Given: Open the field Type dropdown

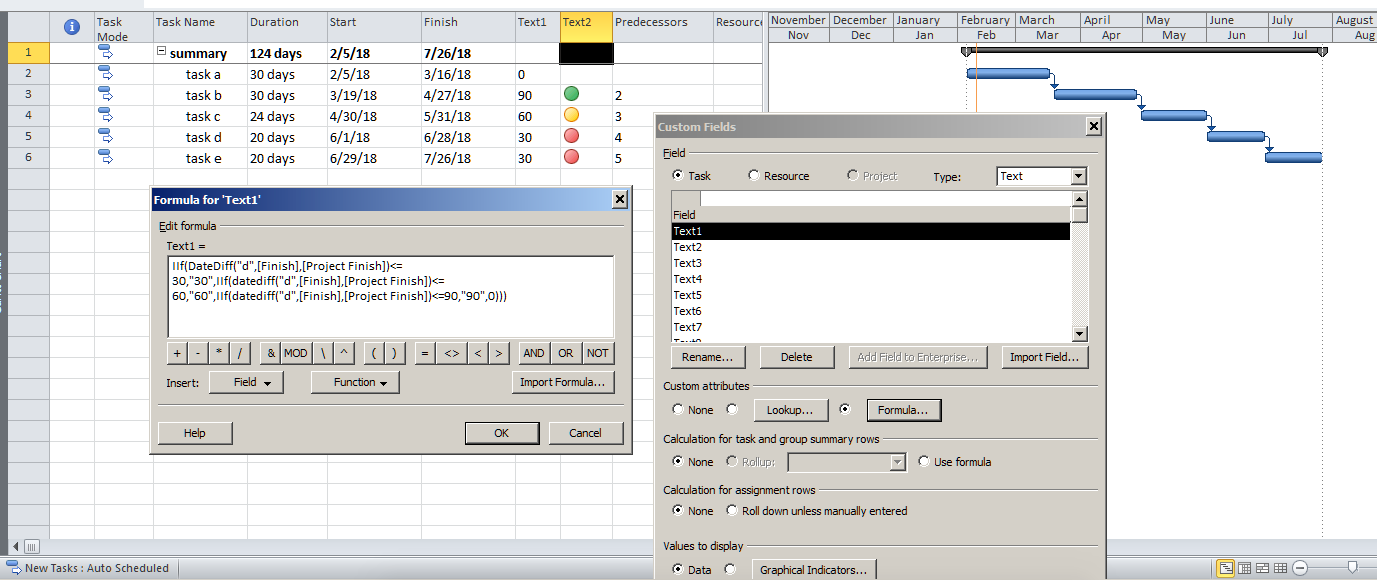Looking at the screenshot, I should coord(1078,176).
